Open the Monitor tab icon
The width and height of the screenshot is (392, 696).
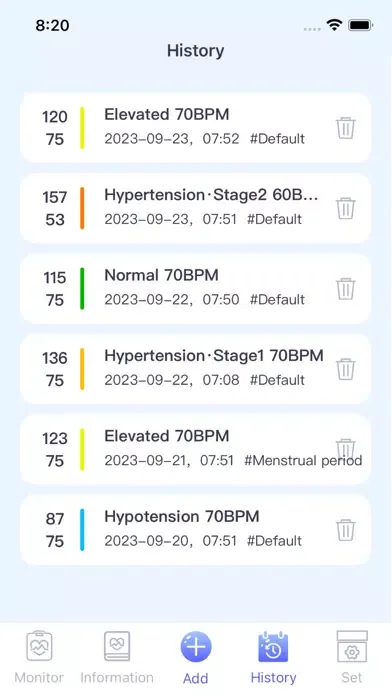39,646
